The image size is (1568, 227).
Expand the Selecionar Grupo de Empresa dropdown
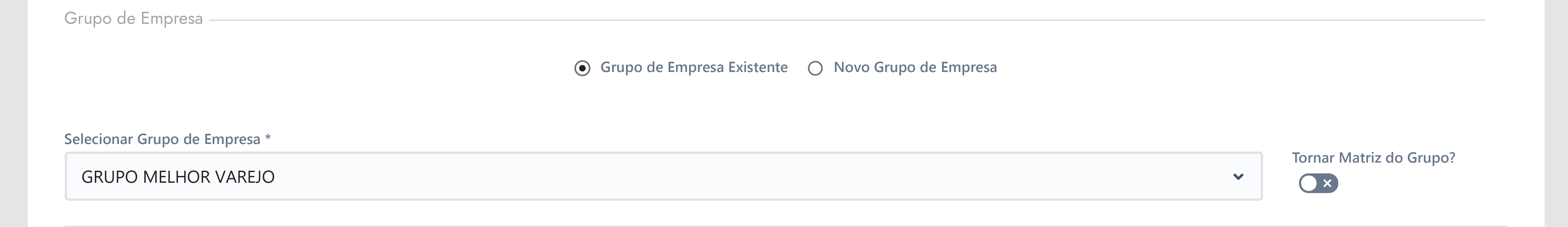(663, 176)
